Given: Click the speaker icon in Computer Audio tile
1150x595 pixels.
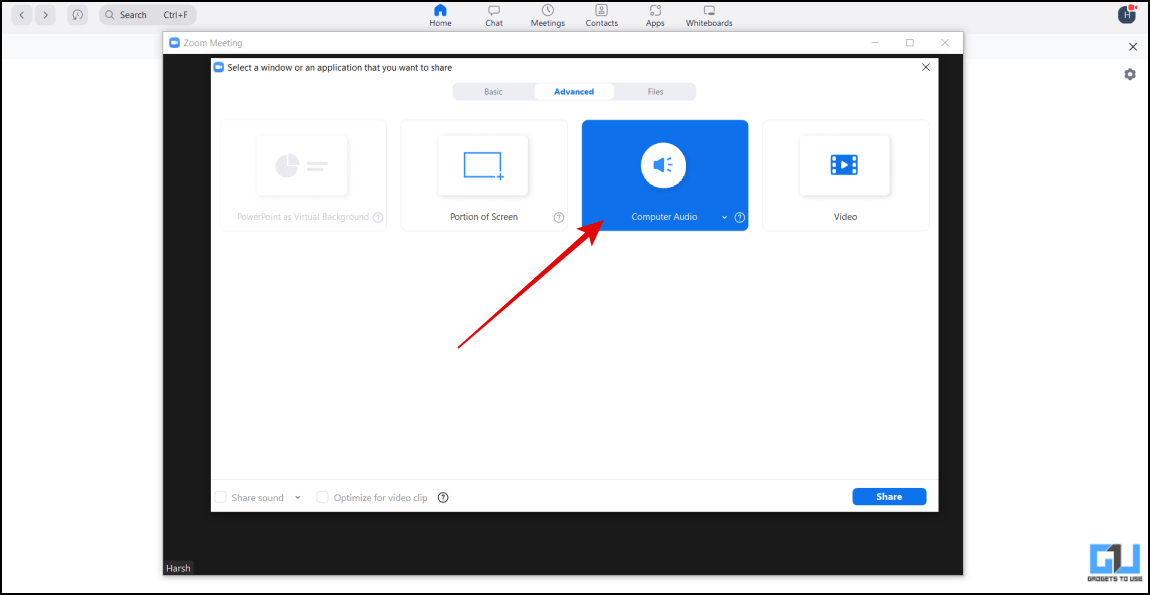Looking at the screenshot, I should [663, 165].
